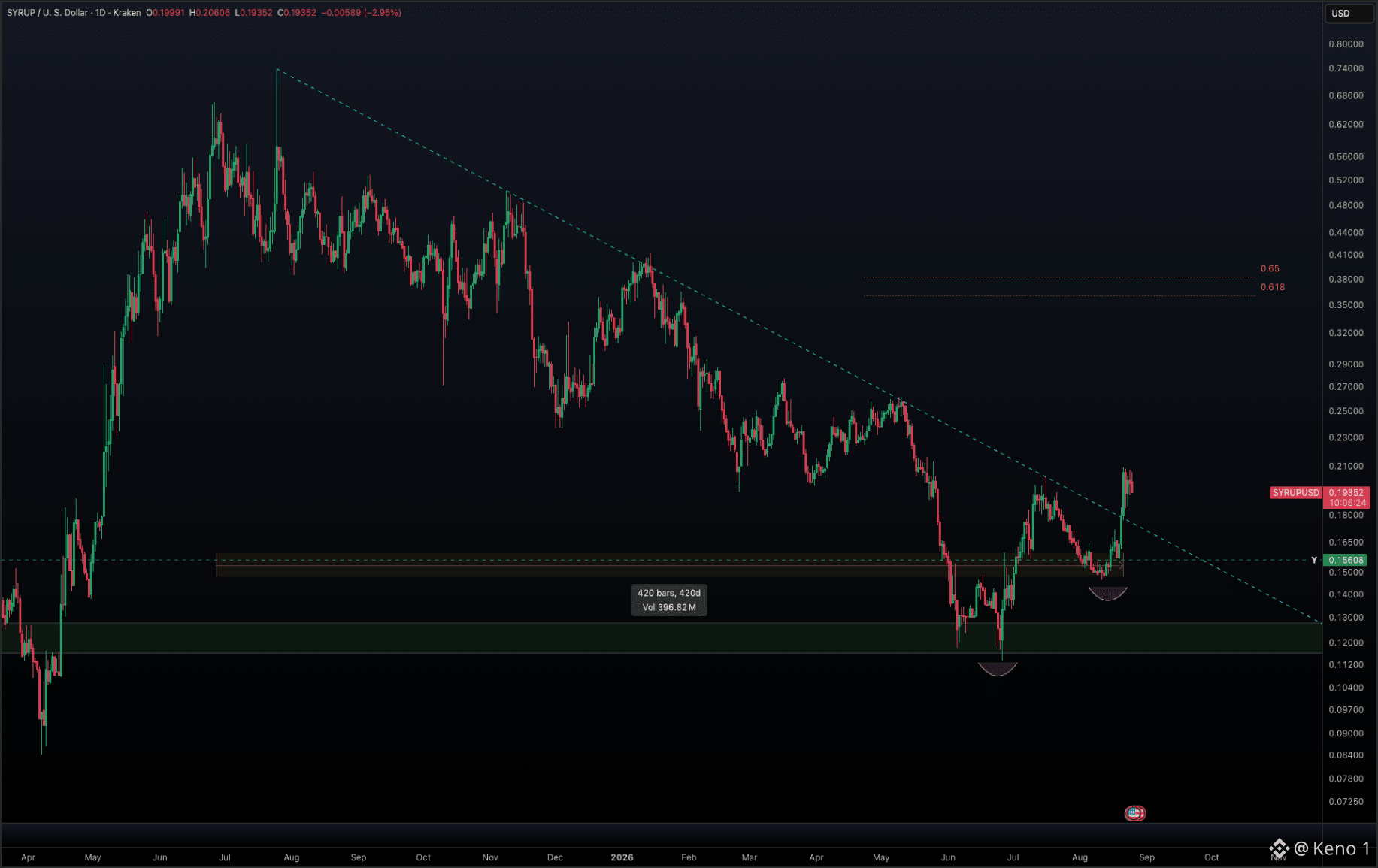Select the low value L0.19352
1378x868 pixels.
click(x=254, y=13)
